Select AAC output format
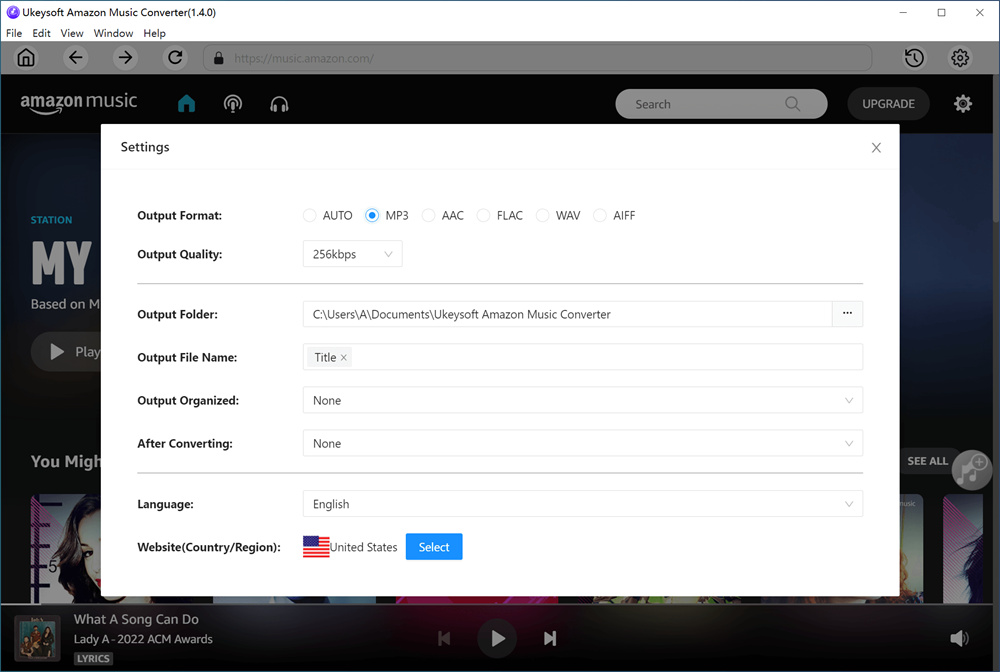The height and width of the screenshot is (672, 1000). click(x=429, y=215)
